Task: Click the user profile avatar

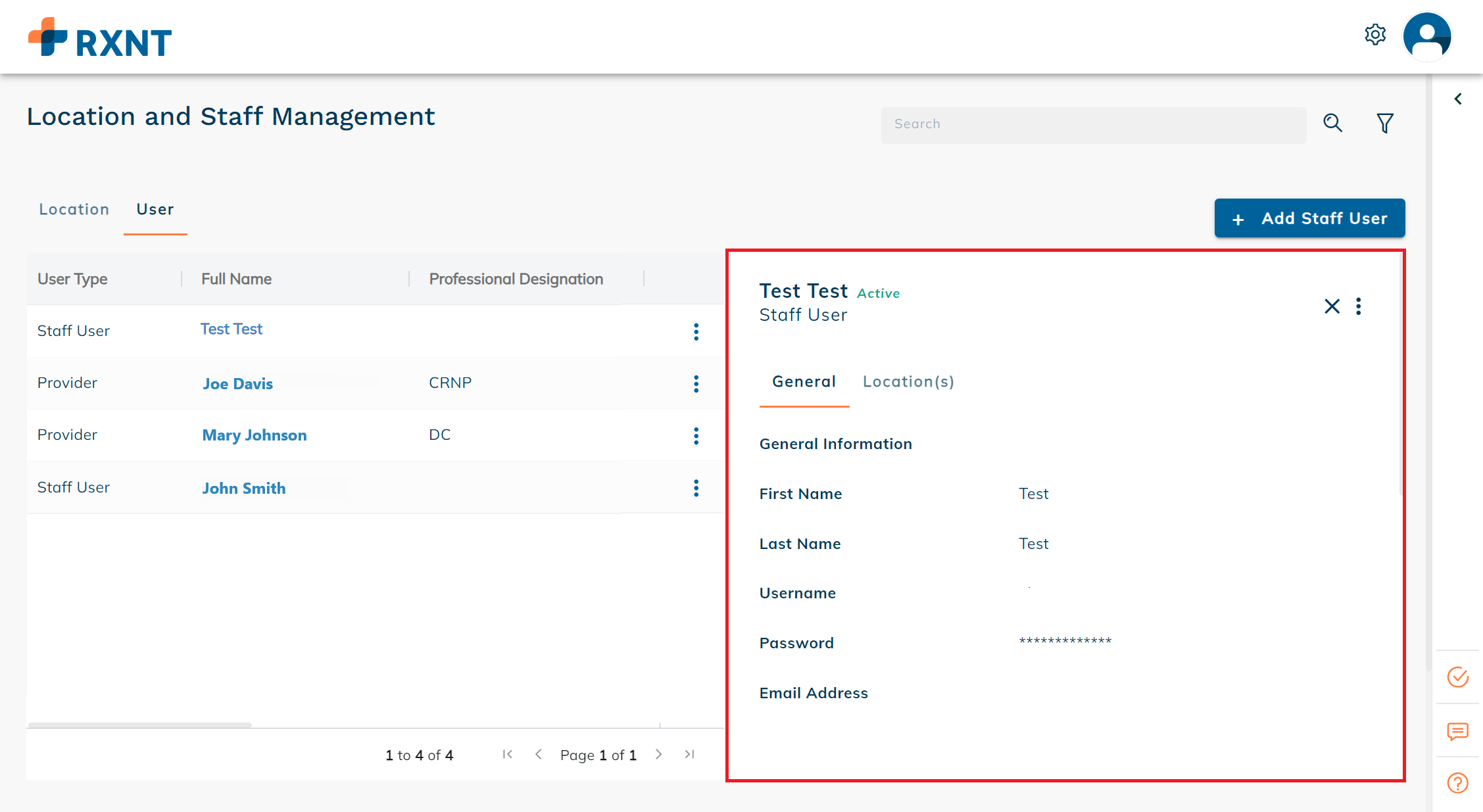Action: pos(1426,37)
